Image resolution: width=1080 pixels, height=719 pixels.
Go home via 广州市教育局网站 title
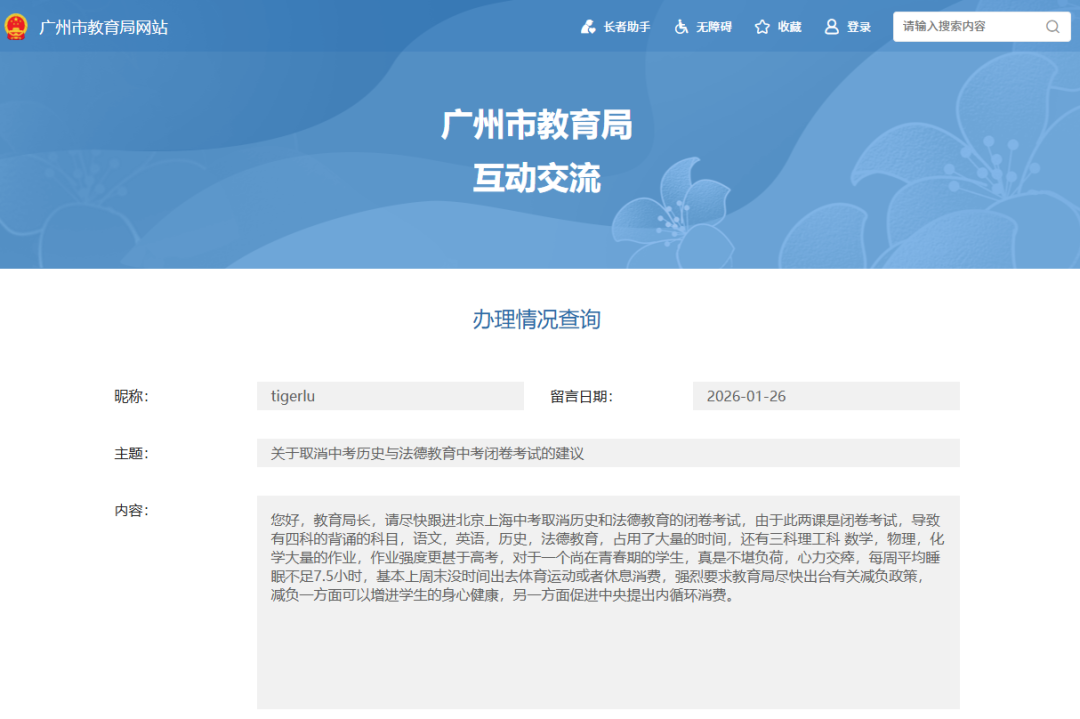(103, 27)
